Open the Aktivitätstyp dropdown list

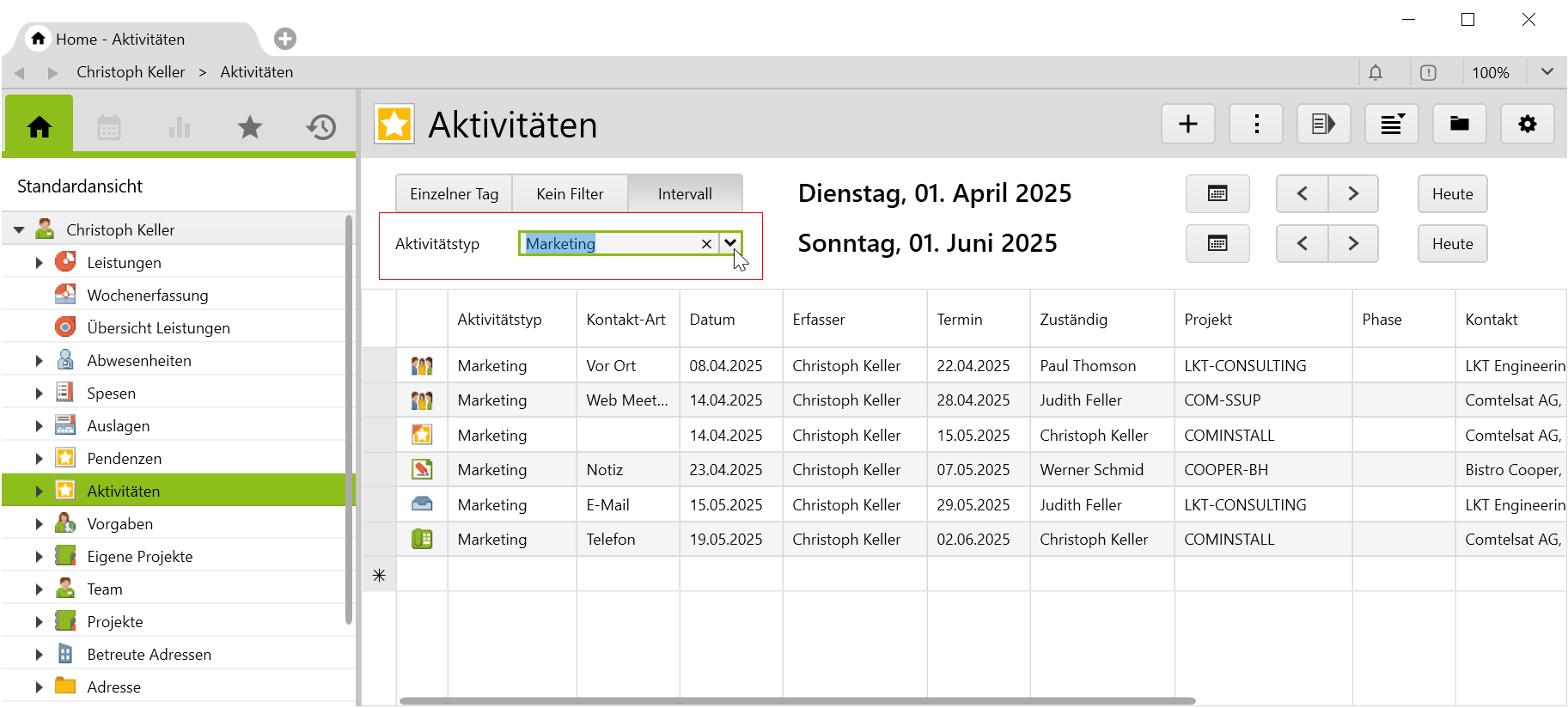[x=730, y=243]
